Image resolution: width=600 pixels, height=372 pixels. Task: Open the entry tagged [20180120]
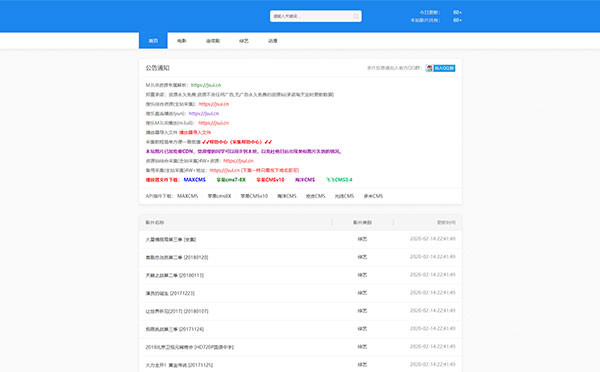(177, 257)
